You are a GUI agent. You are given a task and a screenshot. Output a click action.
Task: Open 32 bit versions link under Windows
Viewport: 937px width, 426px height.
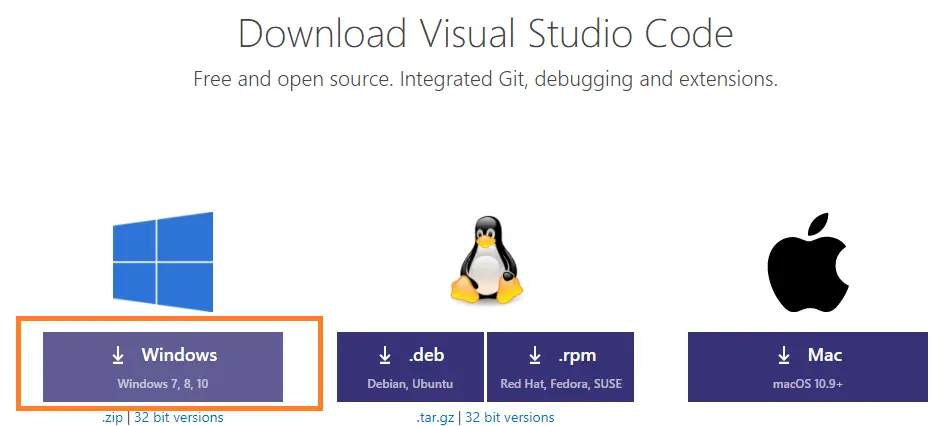179,417
